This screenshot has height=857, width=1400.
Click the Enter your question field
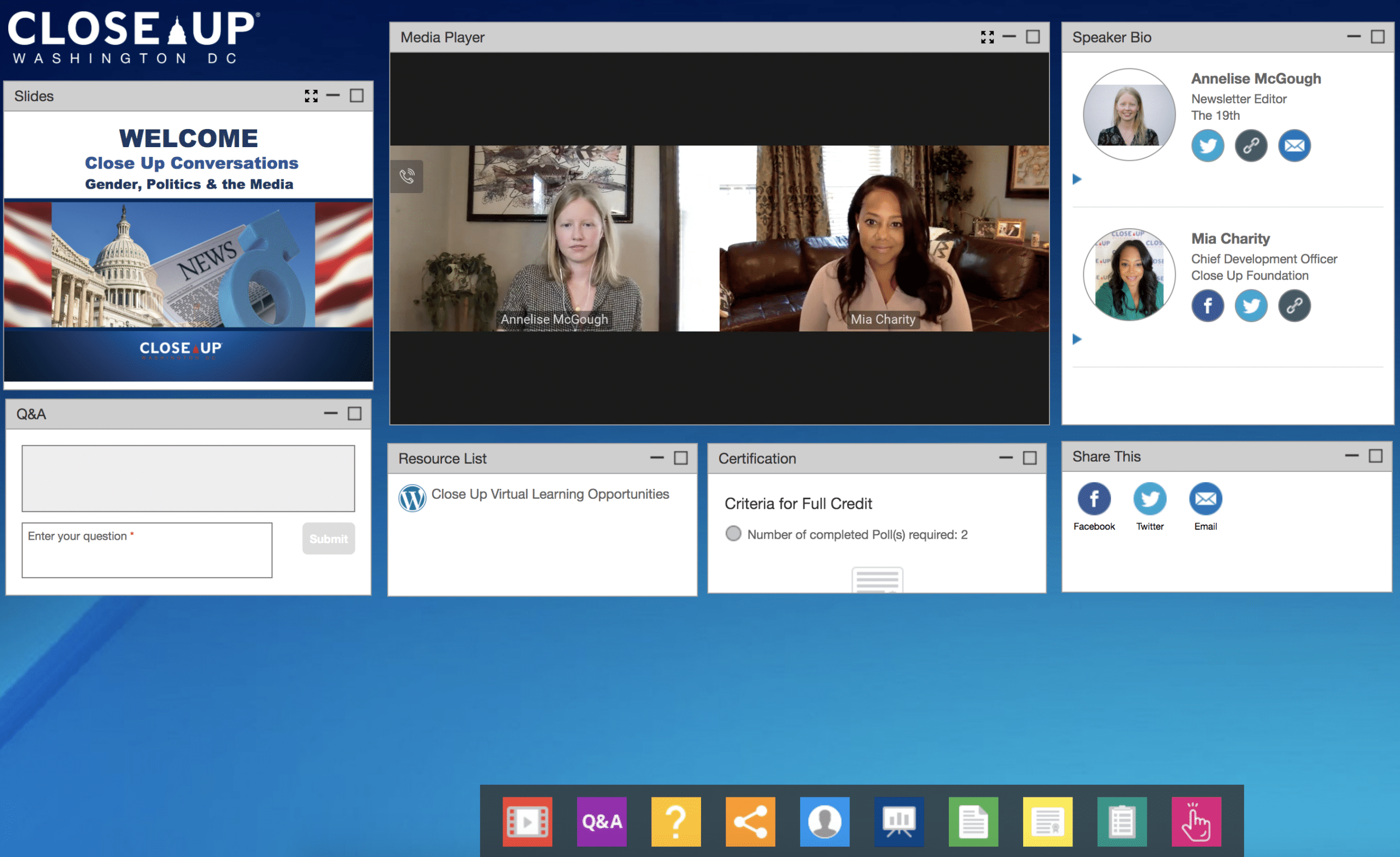point(147,550)
